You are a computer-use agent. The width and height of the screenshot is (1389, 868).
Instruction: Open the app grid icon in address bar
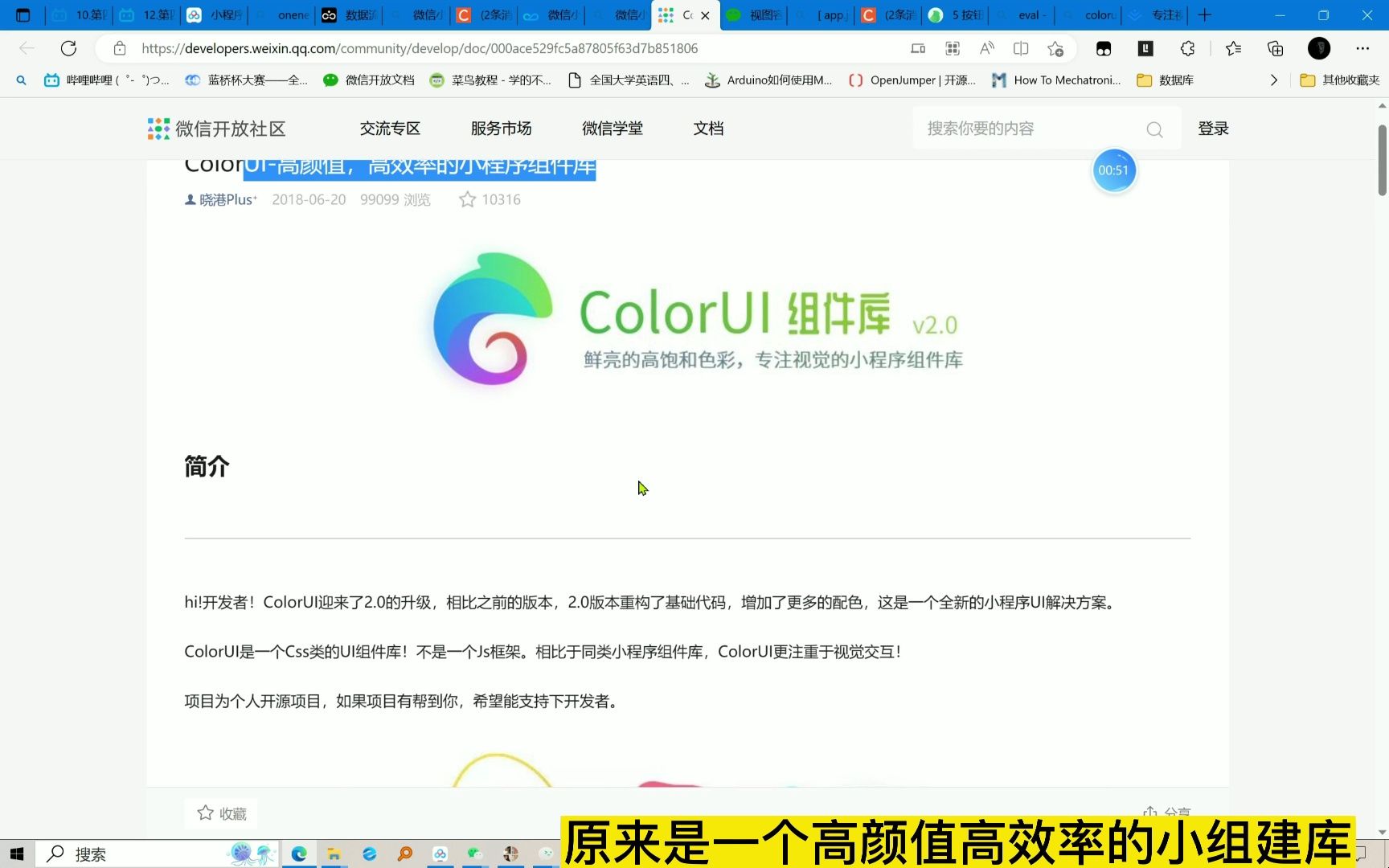pyautogui.click(x=953, y=48)
